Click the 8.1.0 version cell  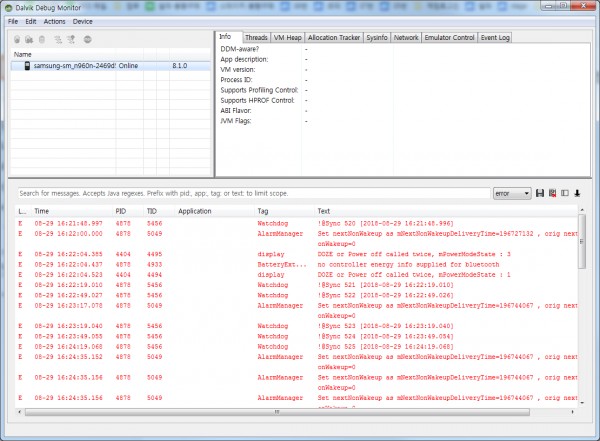pyautogui.click(x=179, y=66)
